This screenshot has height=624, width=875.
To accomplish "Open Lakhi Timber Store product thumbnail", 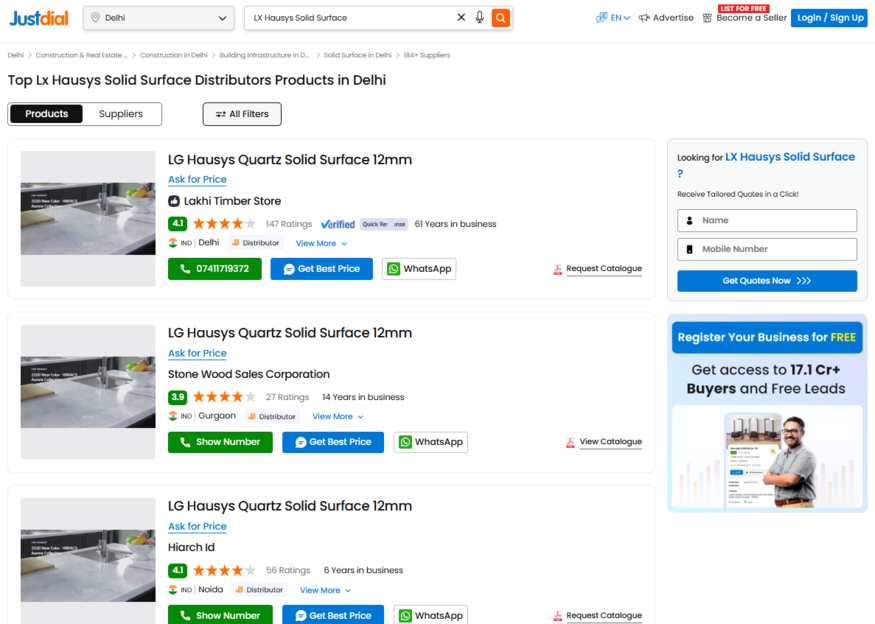I will [88, 219].
